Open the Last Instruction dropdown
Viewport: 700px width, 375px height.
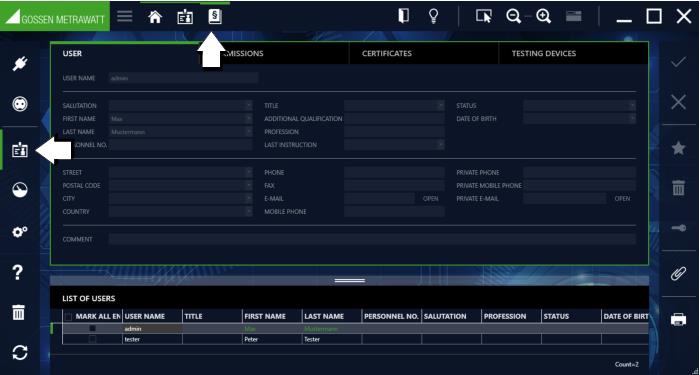tap(441, 145)
